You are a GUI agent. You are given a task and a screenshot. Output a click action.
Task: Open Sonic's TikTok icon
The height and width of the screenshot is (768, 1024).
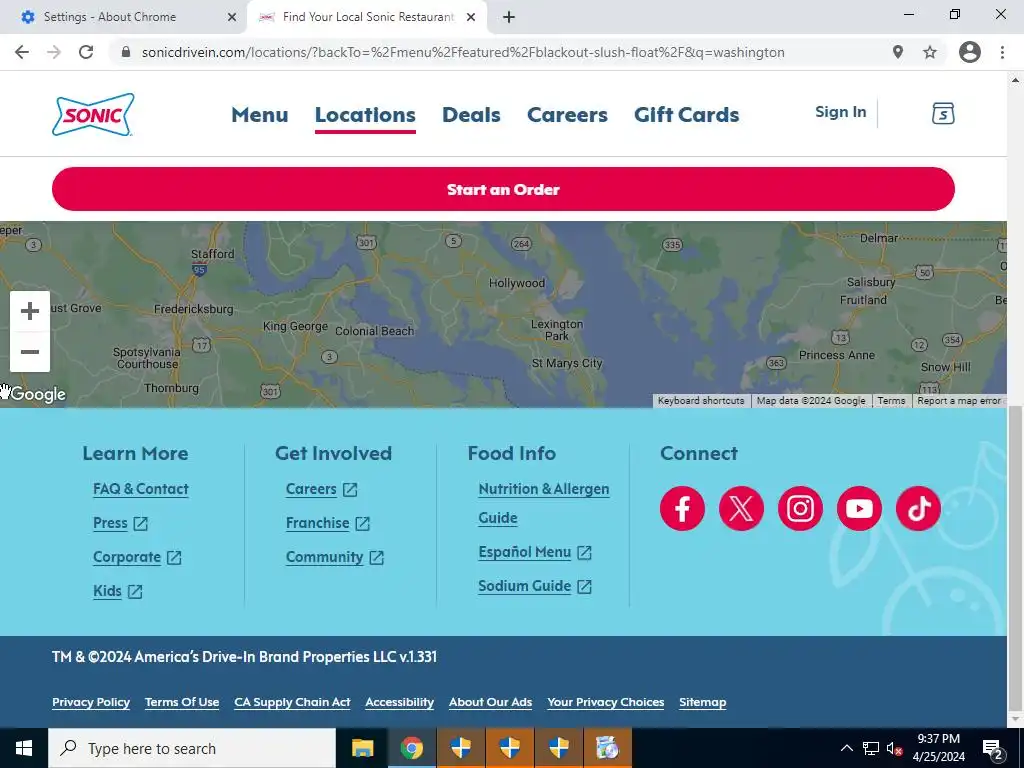(x=918, y=508)
